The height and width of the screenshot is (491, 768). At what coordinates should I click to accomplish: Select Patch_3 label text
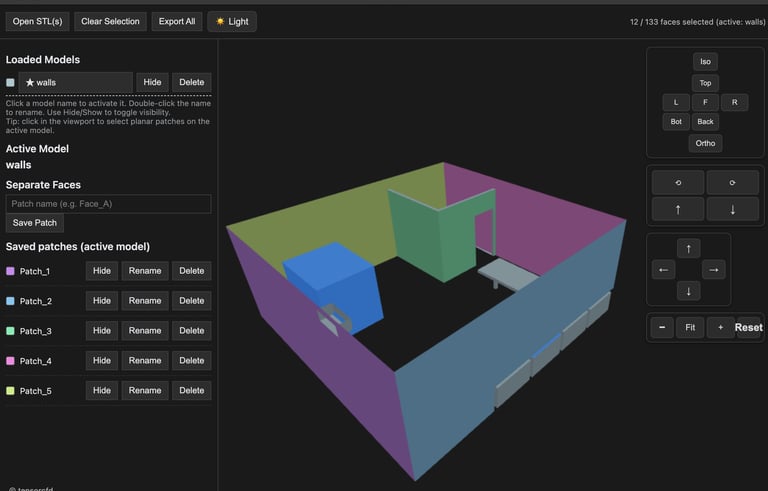(35, 331)
